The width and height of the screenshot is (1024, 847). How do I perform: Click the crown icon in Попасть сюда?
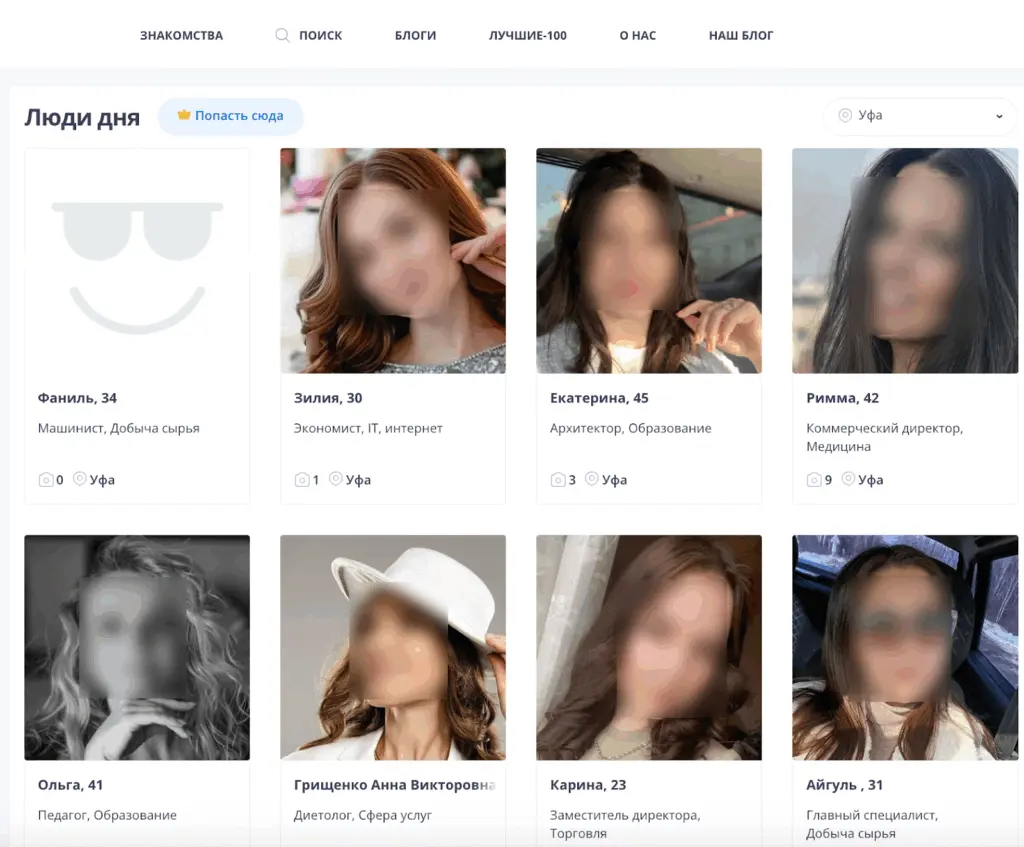(184, 115)
